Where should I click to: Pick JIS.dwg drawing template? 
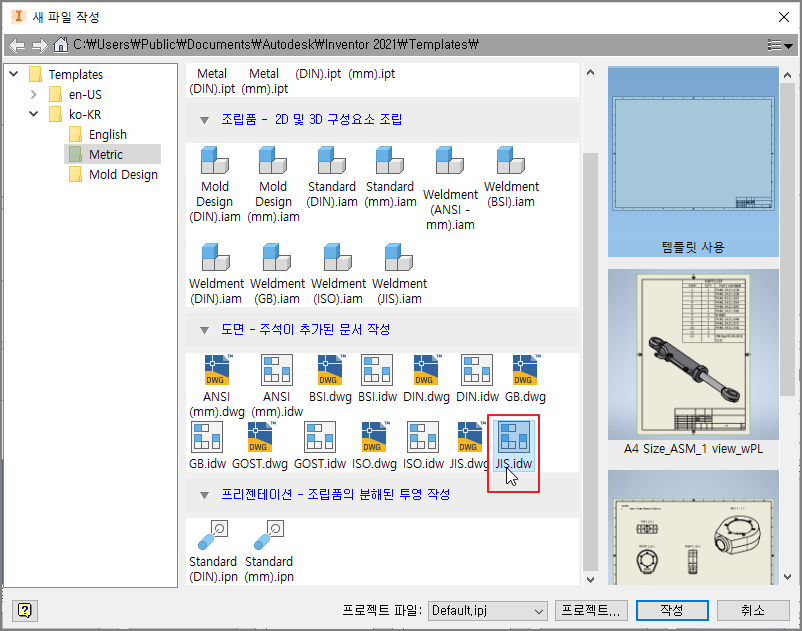[469, 445]
